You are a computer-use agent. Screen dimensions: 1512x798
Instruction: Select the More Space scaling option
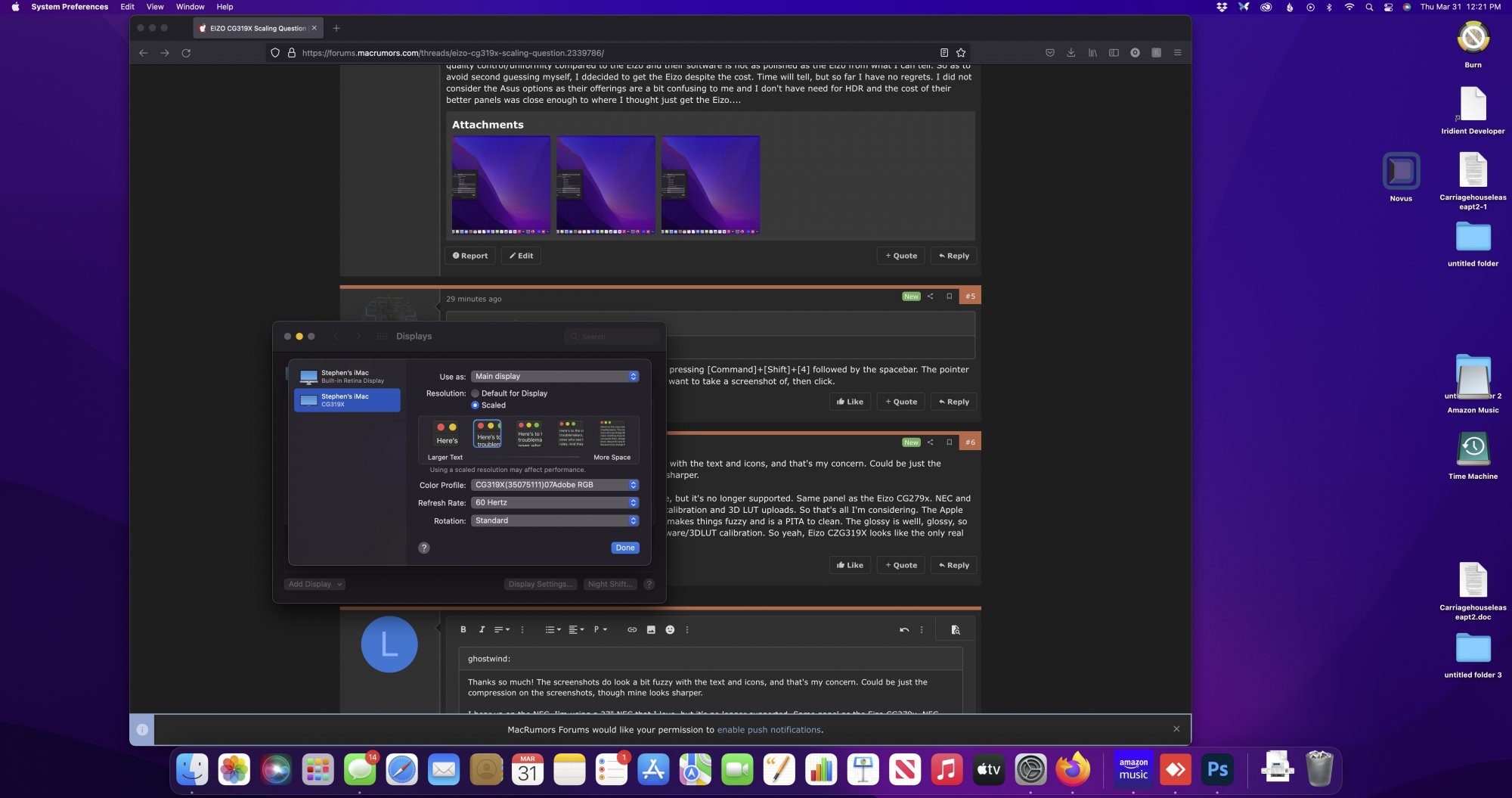612,434
